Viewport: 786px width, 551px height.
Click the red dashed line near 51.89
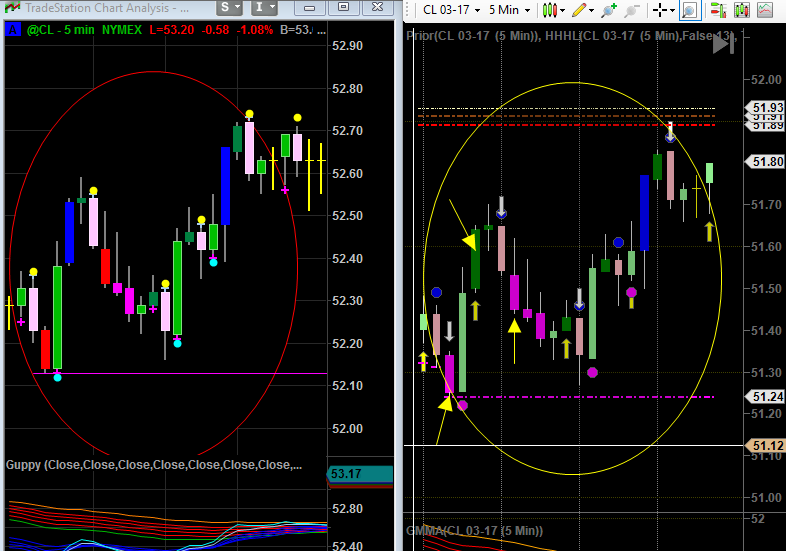tap(566, 124)
